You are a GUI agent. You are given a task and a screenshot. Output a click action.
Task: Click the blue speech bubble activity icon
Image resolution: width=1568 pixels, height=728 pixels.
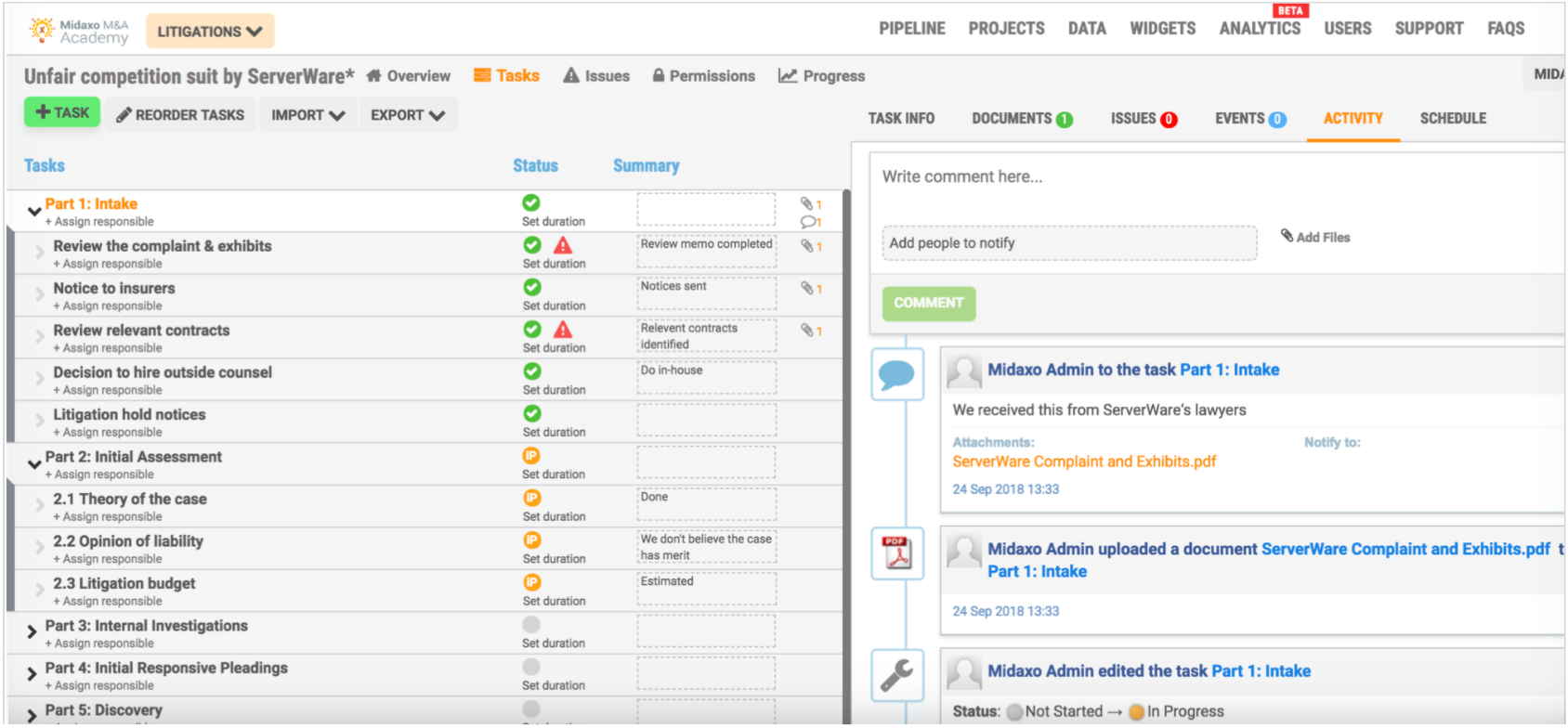tap(897, 374)
